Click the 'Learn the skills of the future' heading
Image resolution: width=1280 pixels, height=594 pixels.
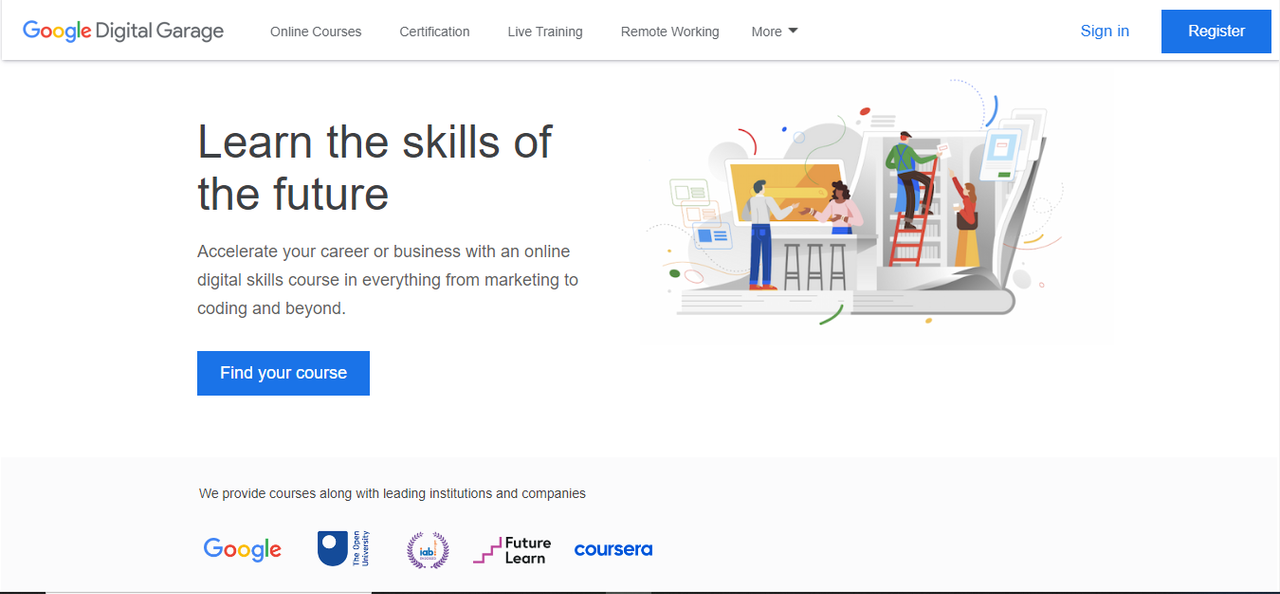[x=374, y=167]
